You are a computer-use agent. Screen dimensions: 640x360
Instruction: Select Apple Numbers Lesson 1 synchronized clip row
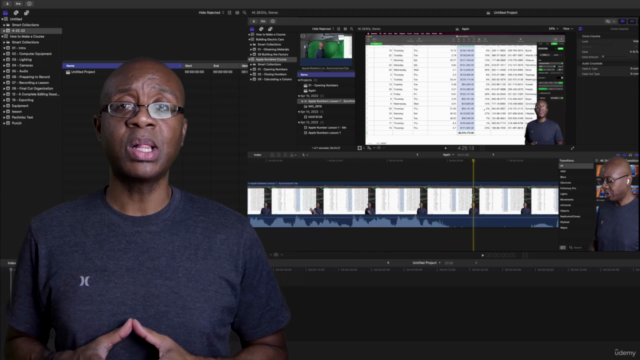tap(327, 101)
